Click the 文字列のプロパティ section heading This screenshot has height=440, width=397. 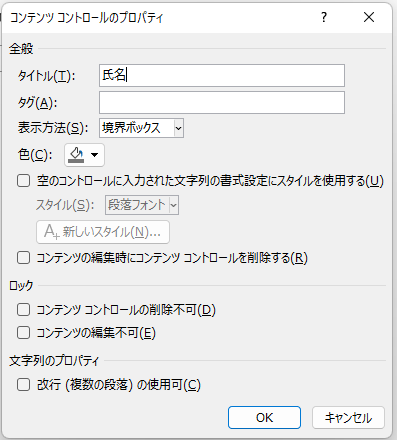[x=54, y=361]
